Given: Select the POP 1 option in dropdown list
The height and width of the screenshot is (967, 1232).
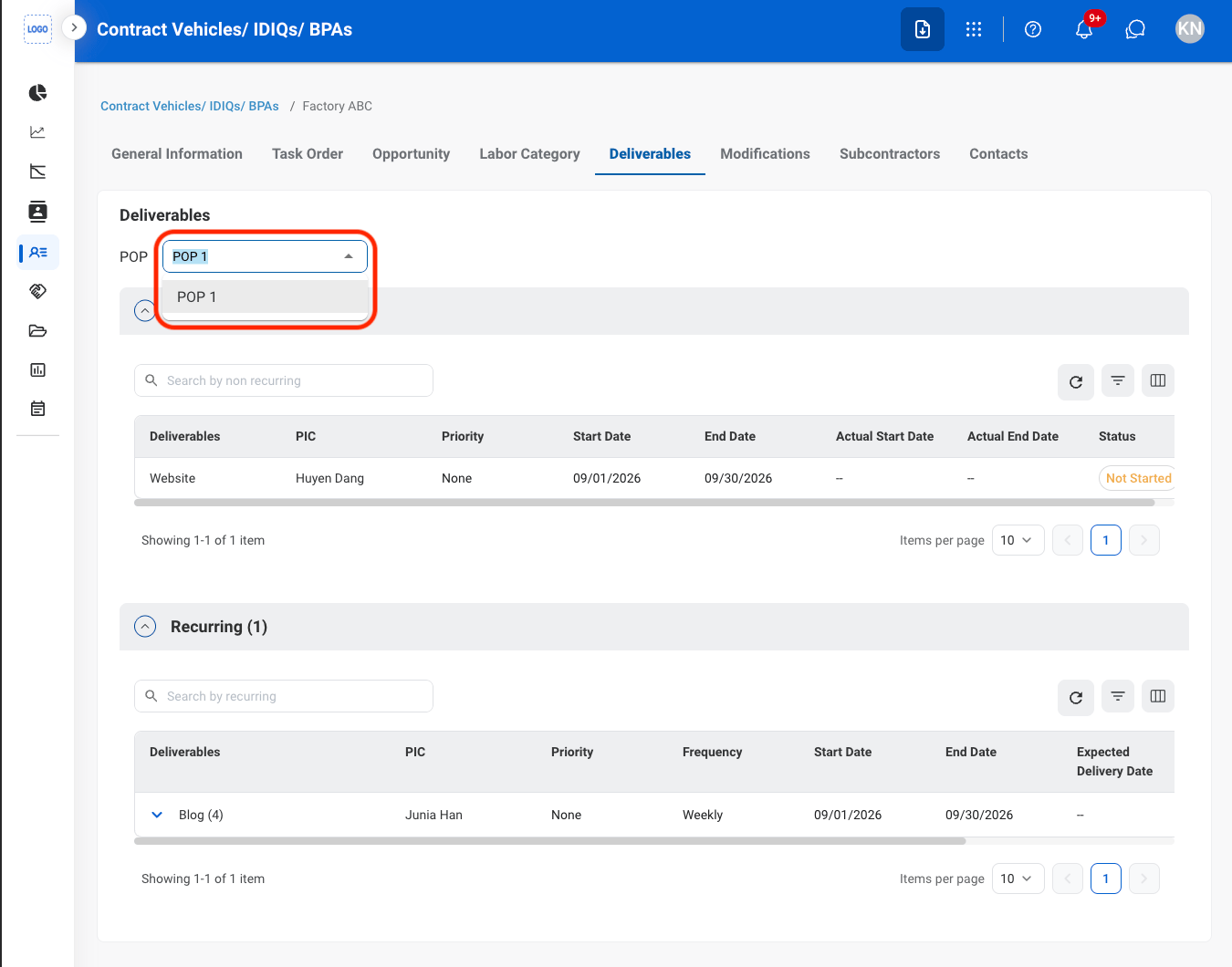Looking at the screenshot, I should click(x=265, y=296).
